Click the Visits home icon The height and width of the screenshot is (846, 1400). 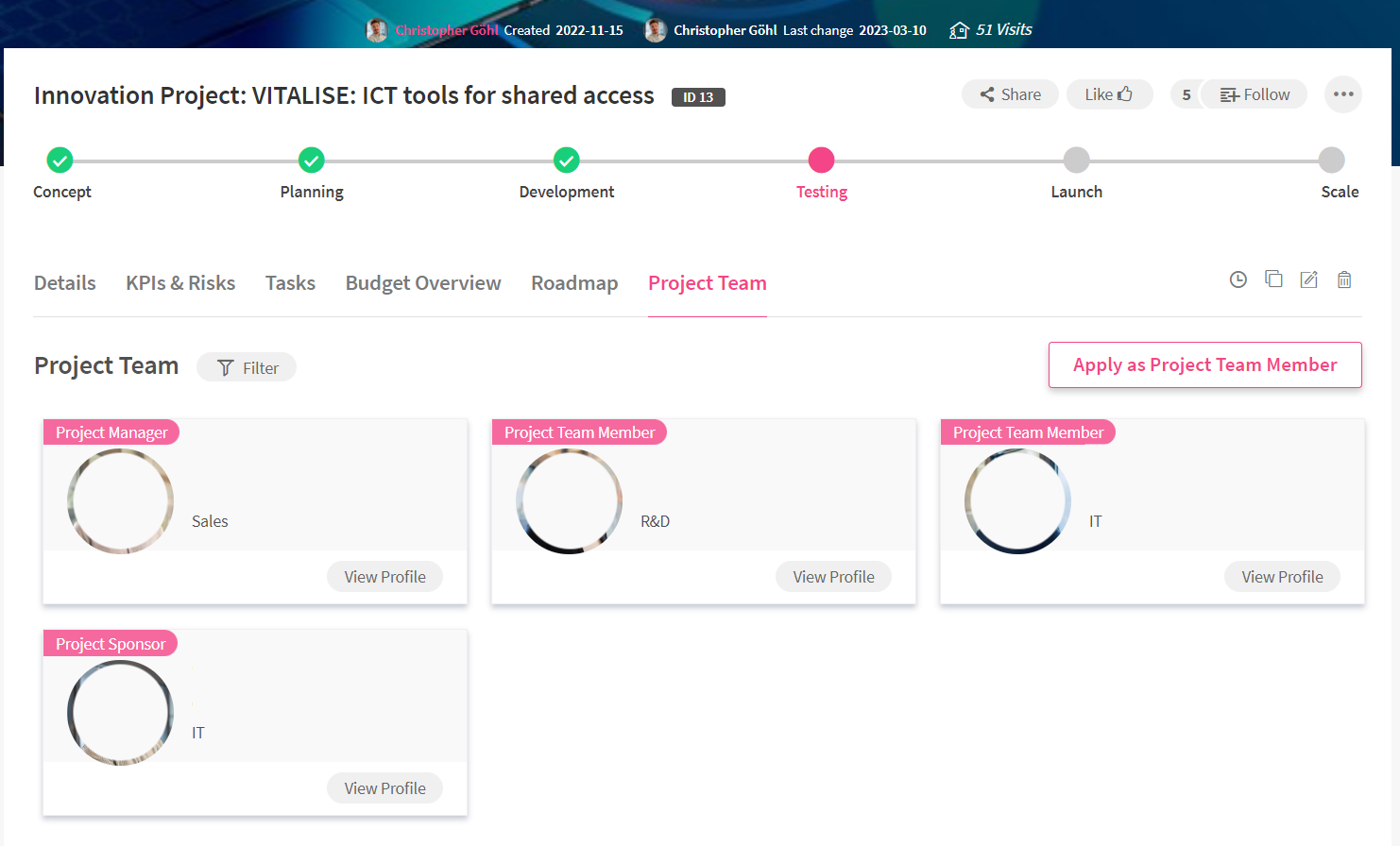[x=959, y=30]
